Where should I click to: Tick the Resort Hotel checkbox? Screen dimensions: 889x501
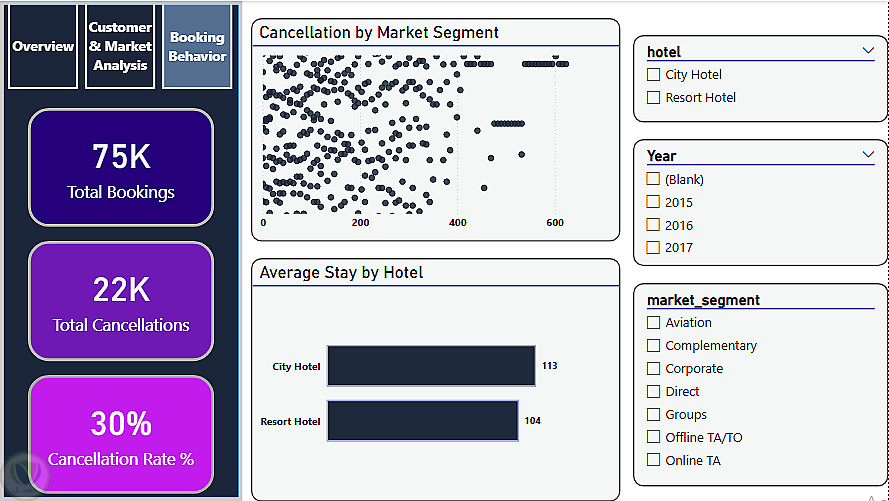(654, 98)
